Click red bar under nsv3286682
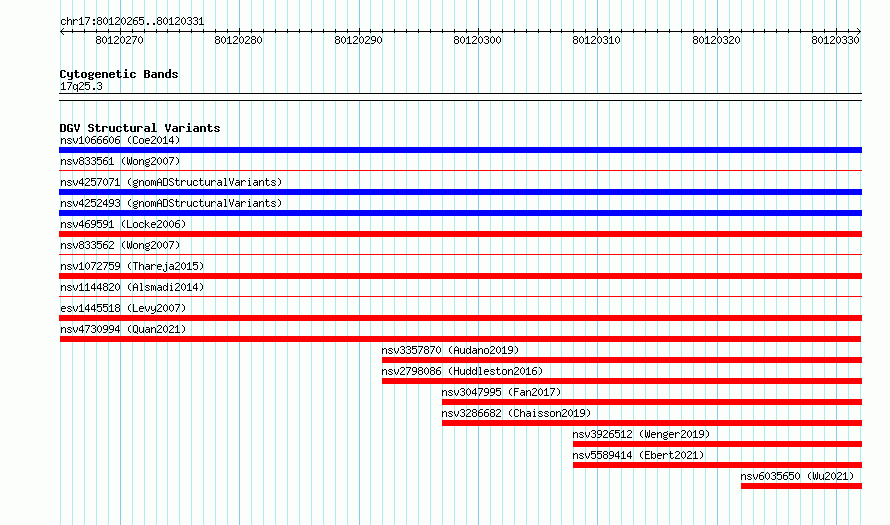Viewport: 890px width, 525px height. click(652, 423)
